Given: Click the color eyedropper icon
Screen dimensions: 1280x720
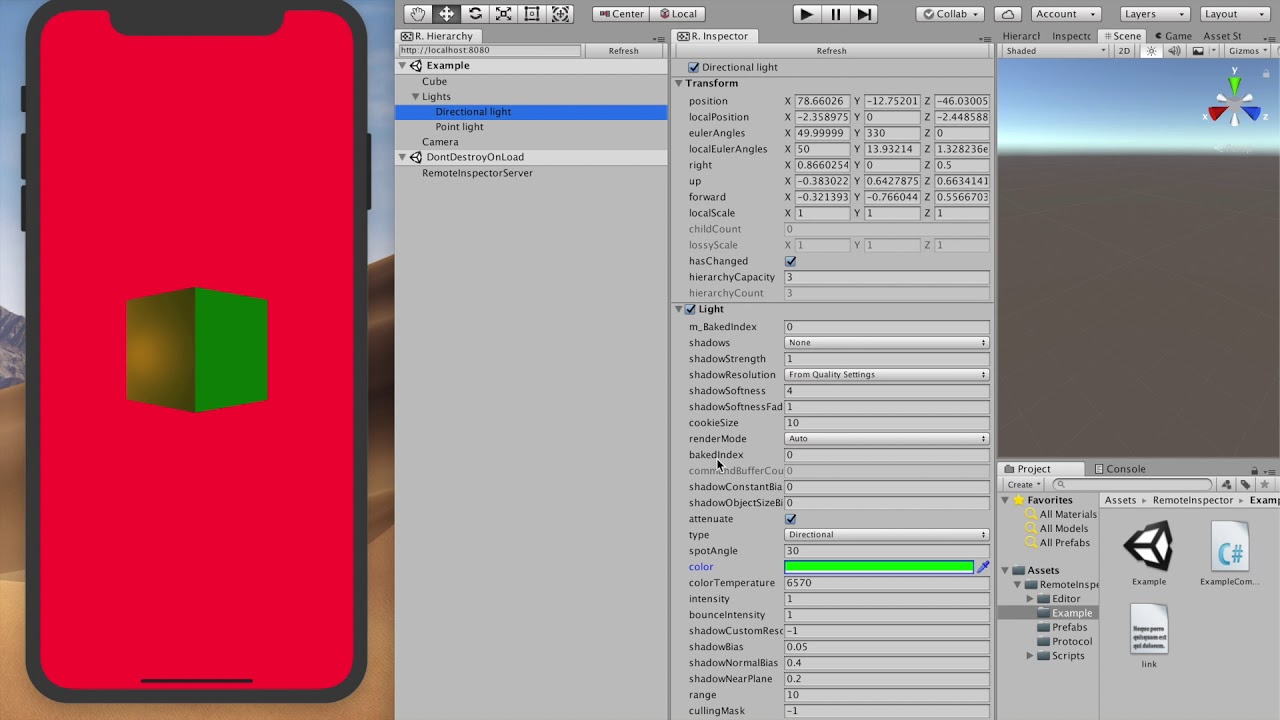Looking at the screenshot, I should point(983,567).
